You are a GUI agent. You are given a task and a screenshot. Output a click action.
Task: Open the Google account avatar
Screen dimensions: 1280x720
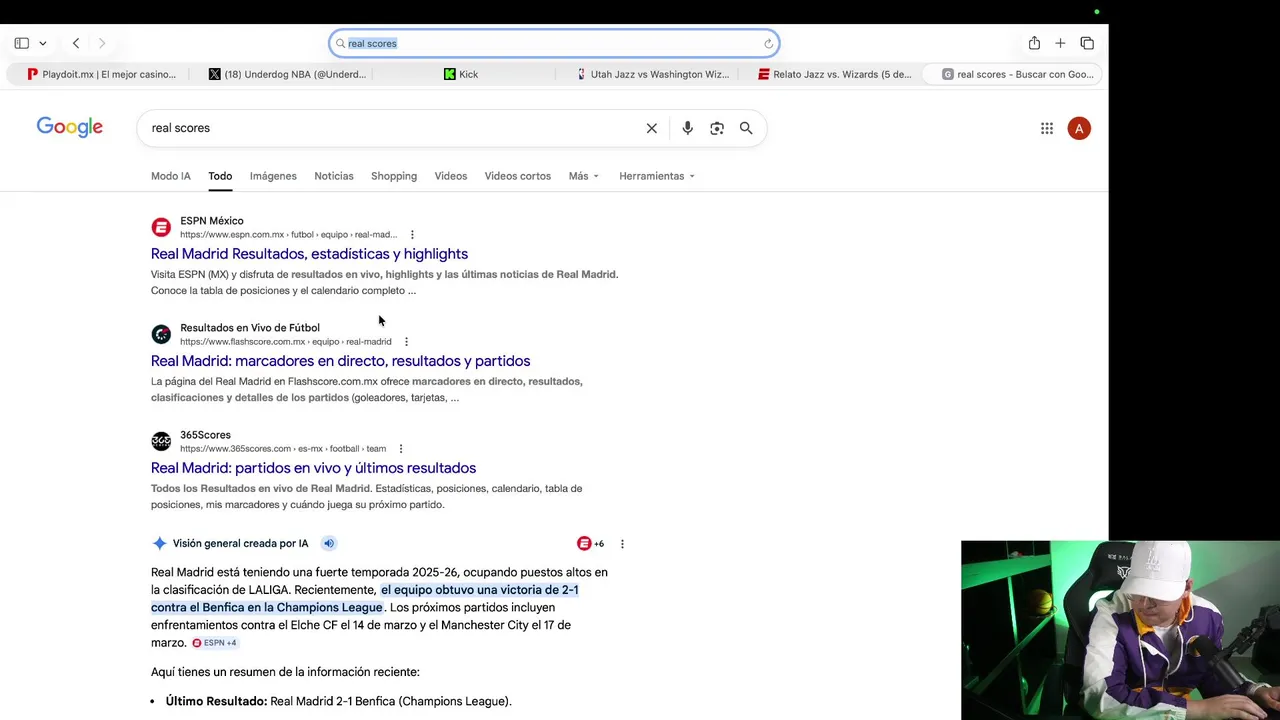[1079, 128]
